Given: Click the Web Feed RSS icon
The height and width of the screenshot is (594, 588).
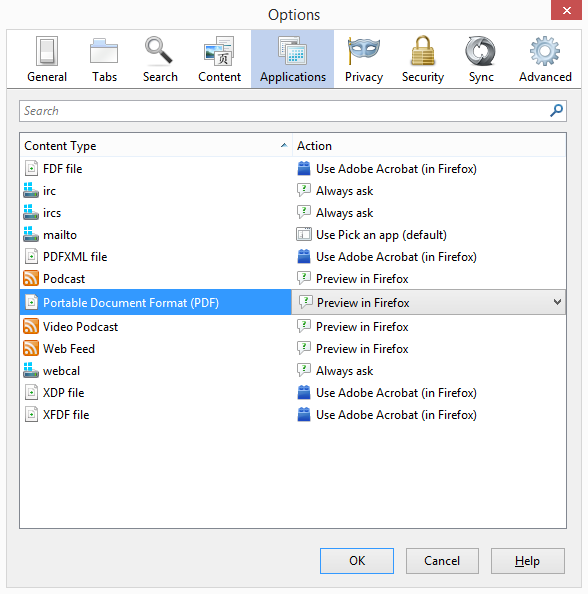Looking at the screenshot, I should pos(31,348).
